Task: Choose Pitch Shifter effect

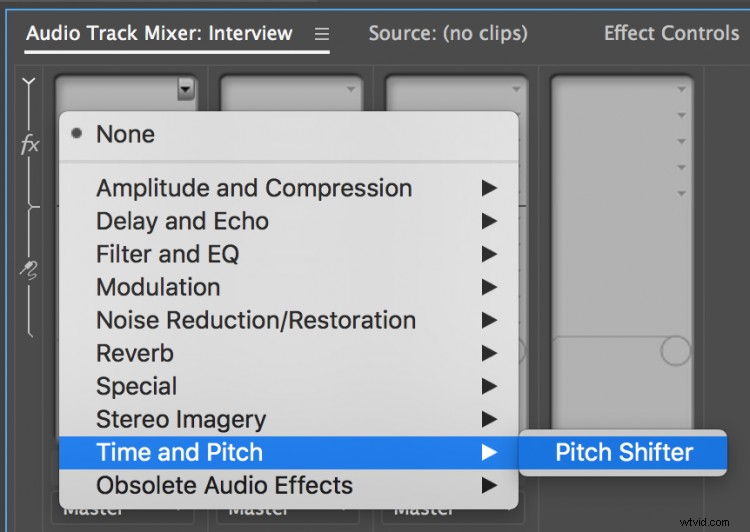Action: pyautogui.click(x=623, y=452)
